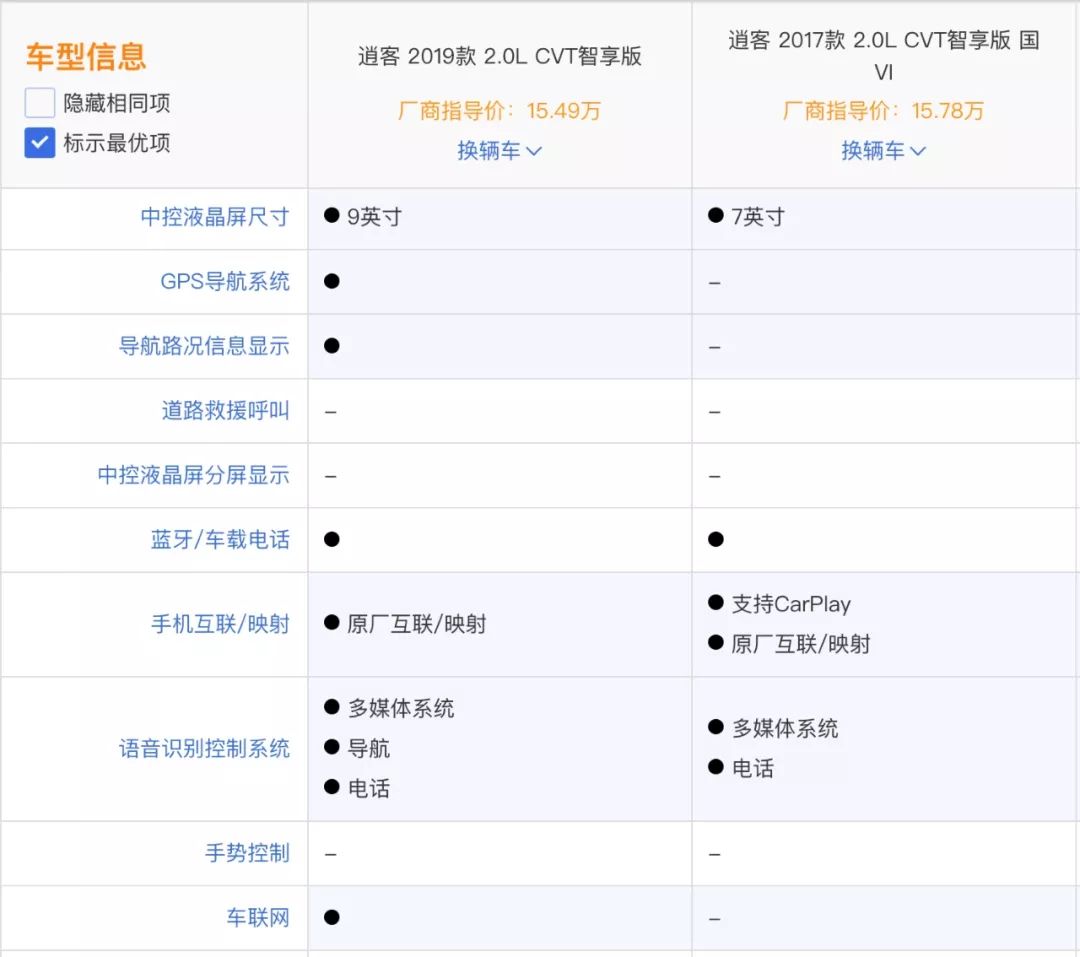
Task: Click the 支持CarPlay entry in the 2017 column
Action: pos(790,604)
